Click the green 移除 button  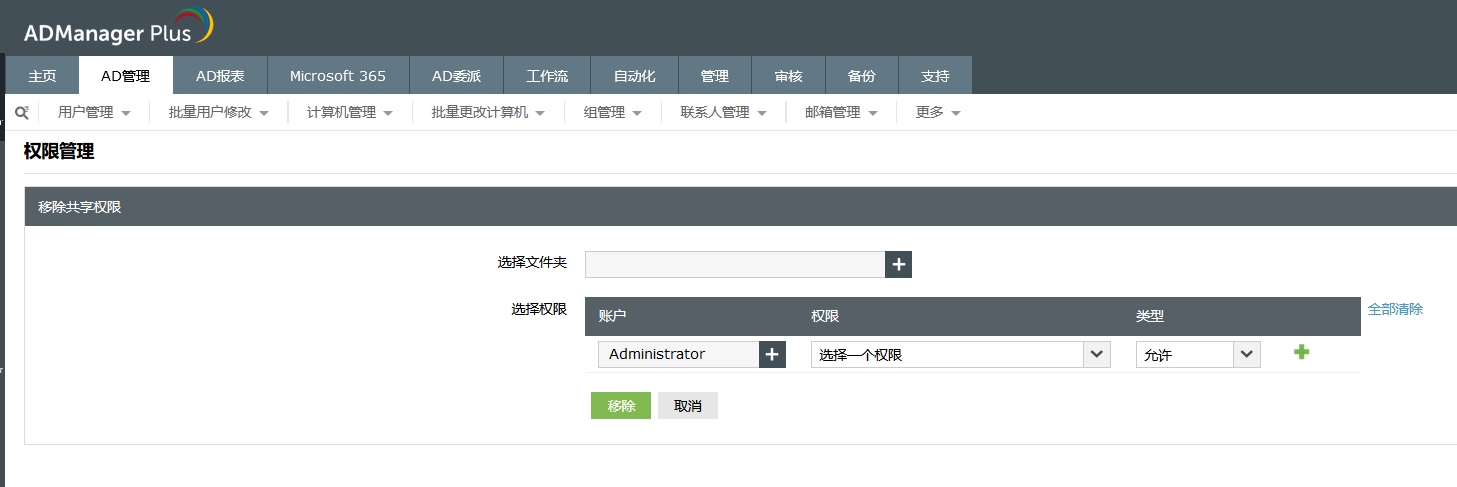[x=621, y=406]
